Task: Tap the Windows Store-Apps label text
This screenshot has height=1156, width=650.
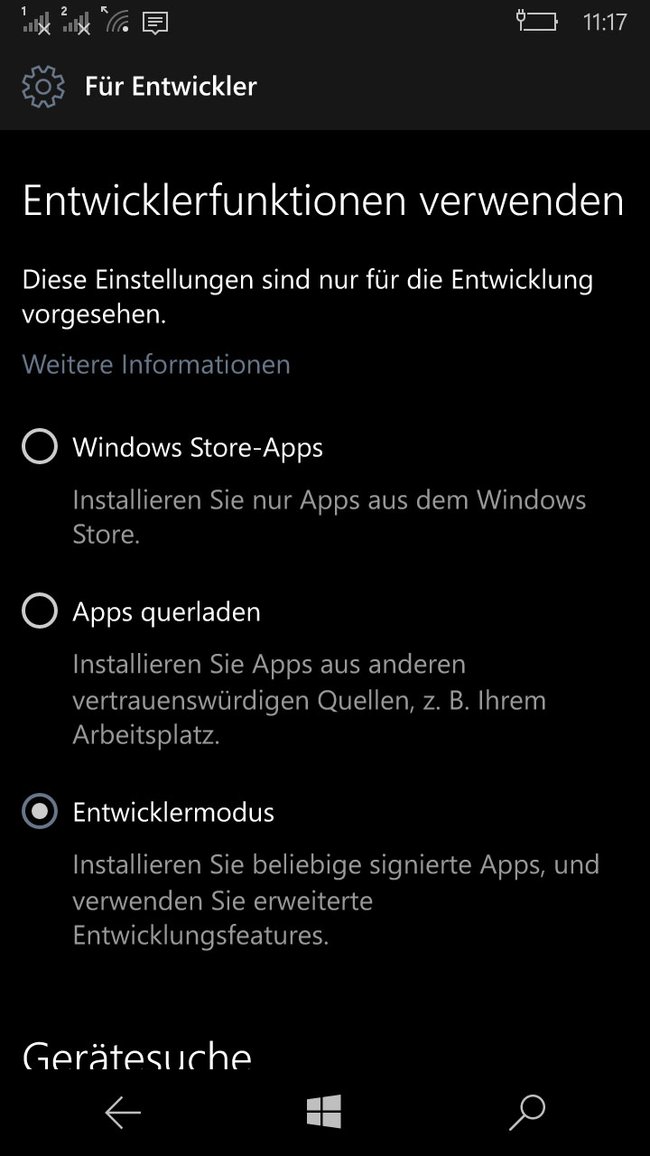Action: pyautogui.click(x=198, y=448)
